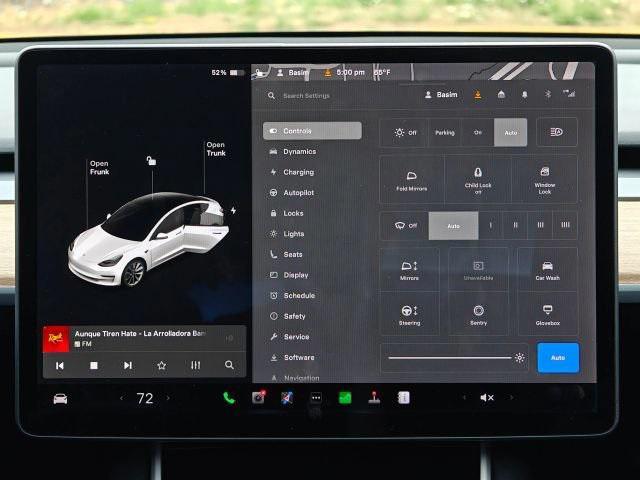Set wipers to Off
Screen dimensions: 640x480
pyautogui.click(x=405, y=225)
